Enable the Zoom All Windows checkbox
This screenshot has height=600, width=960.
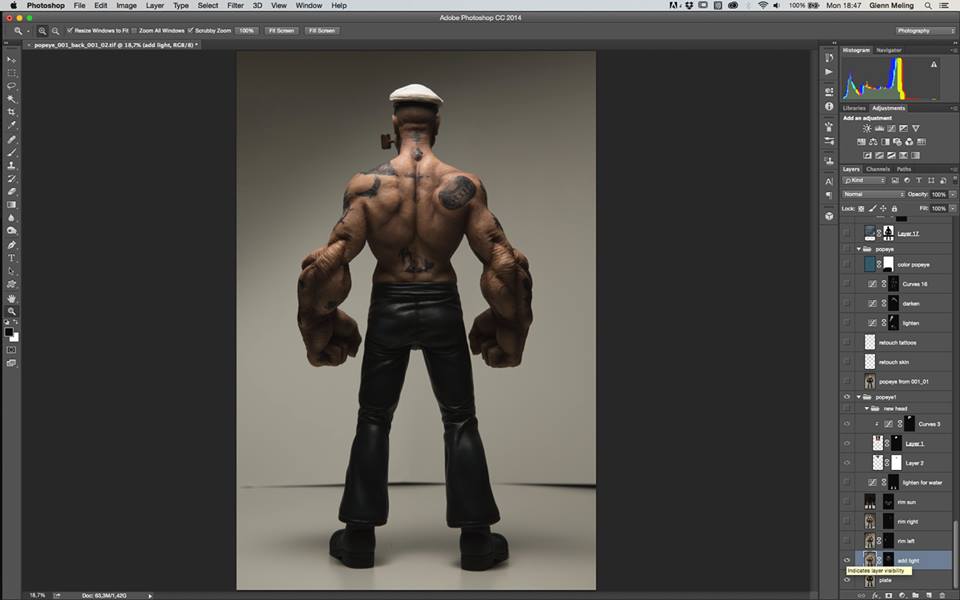[x=137, y=31]
